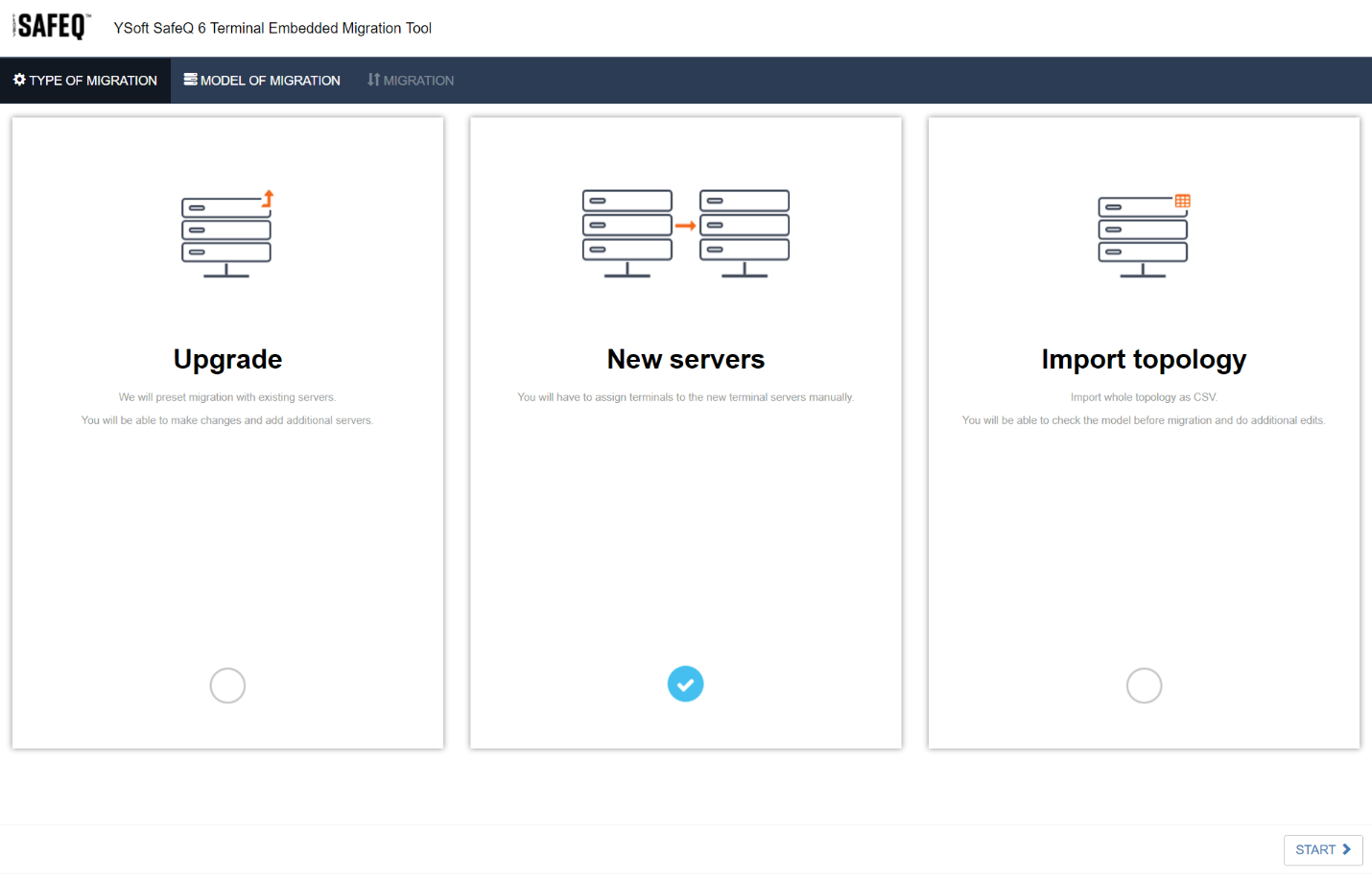The image size is (1372, 881).
Task: Click the New servers card heading
Action: point(685,359)
